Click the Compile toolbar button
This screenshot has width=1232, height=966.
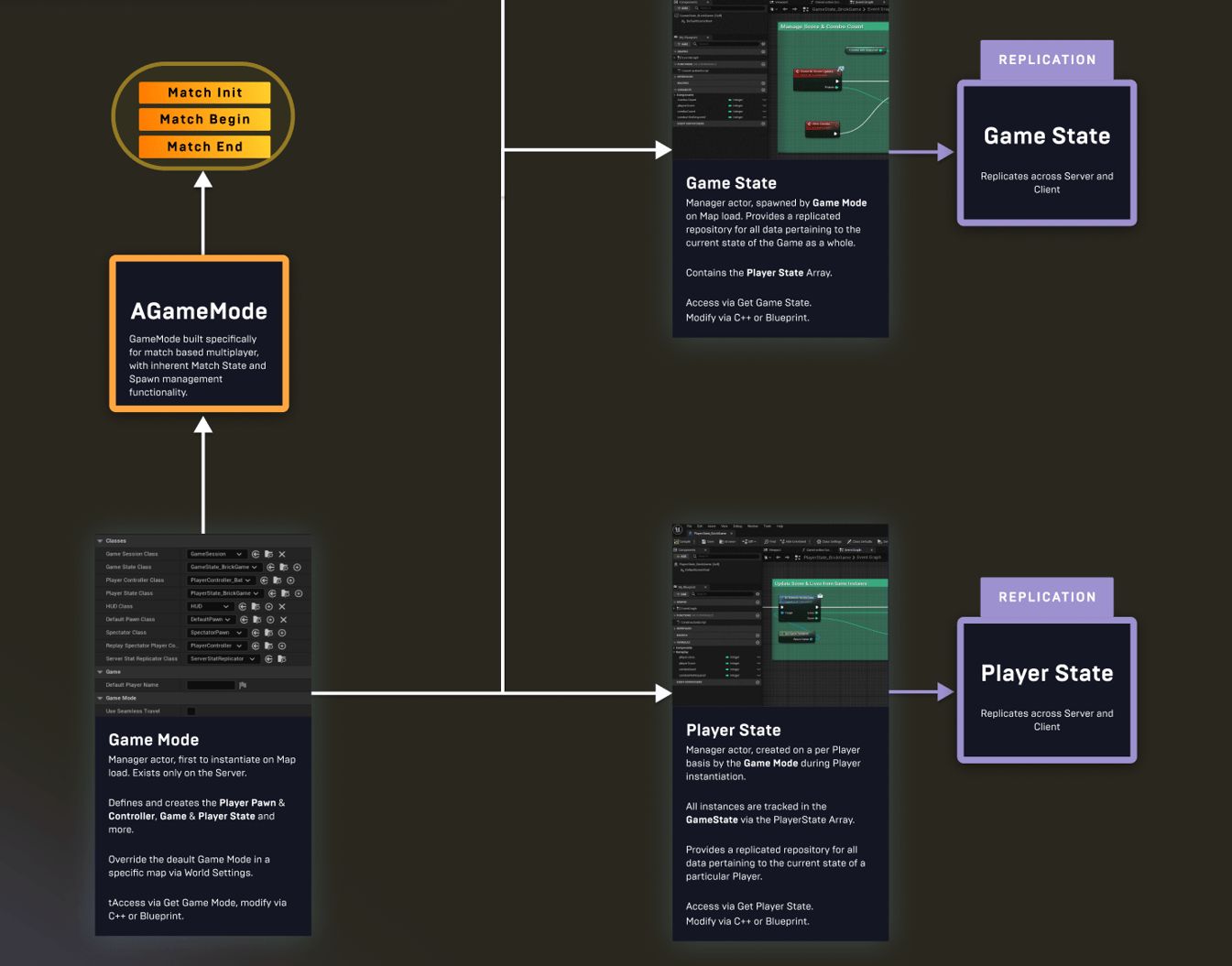pyautogui.click(x=683, y=542)
